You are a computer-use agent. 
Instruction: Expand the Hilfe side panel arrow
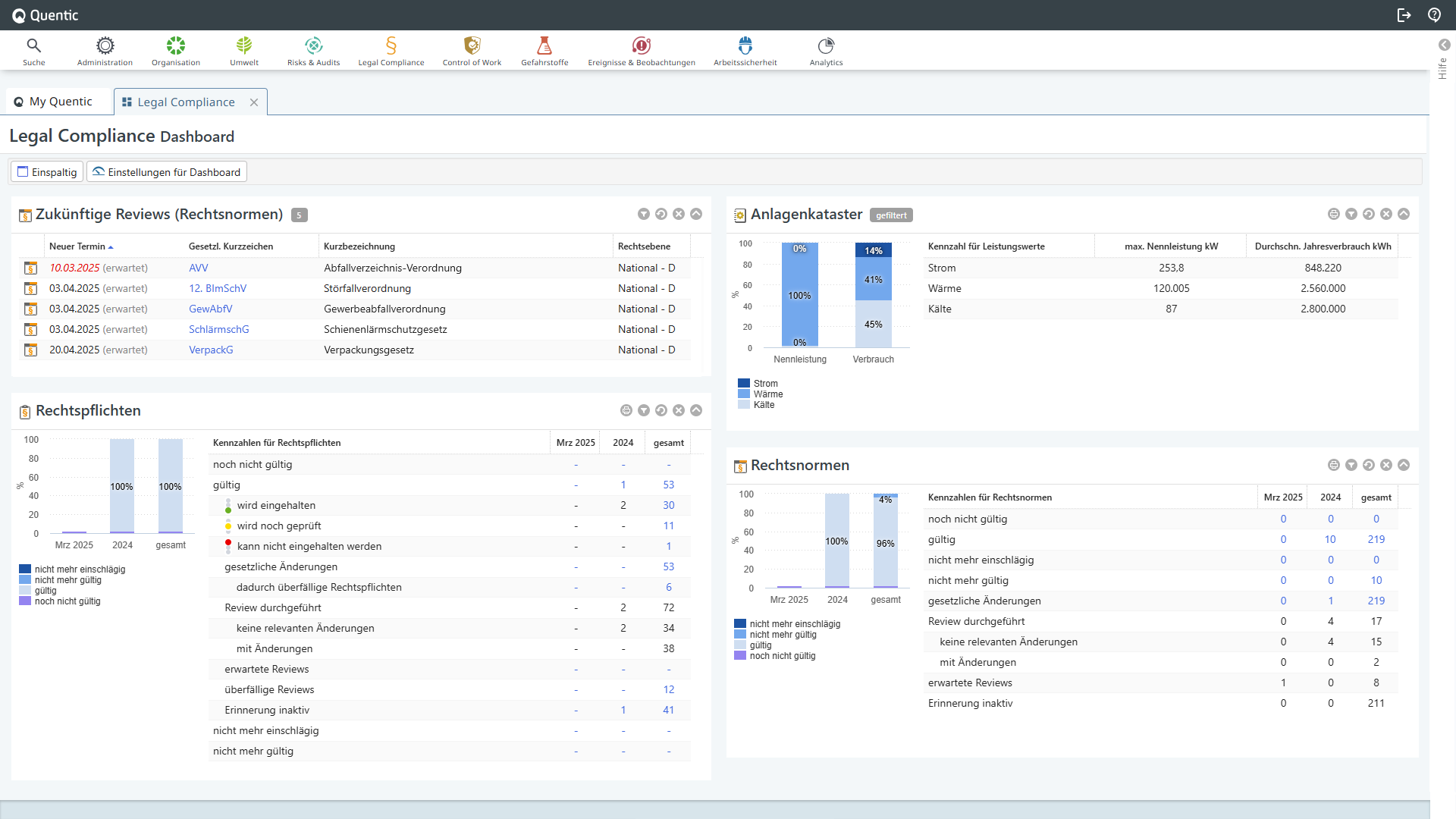click(1444, 45)
